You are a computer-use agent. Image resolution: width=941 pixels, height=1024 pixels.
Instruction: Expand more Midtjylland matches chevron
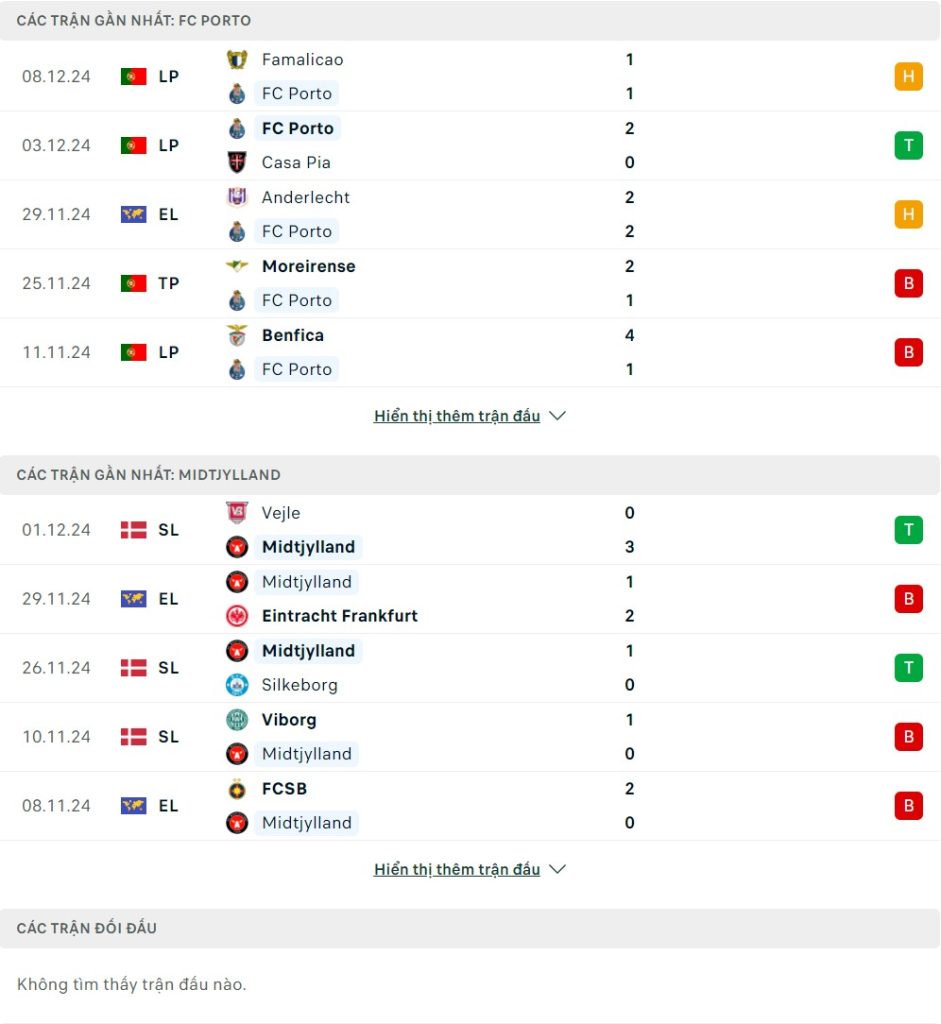[558, 870]
